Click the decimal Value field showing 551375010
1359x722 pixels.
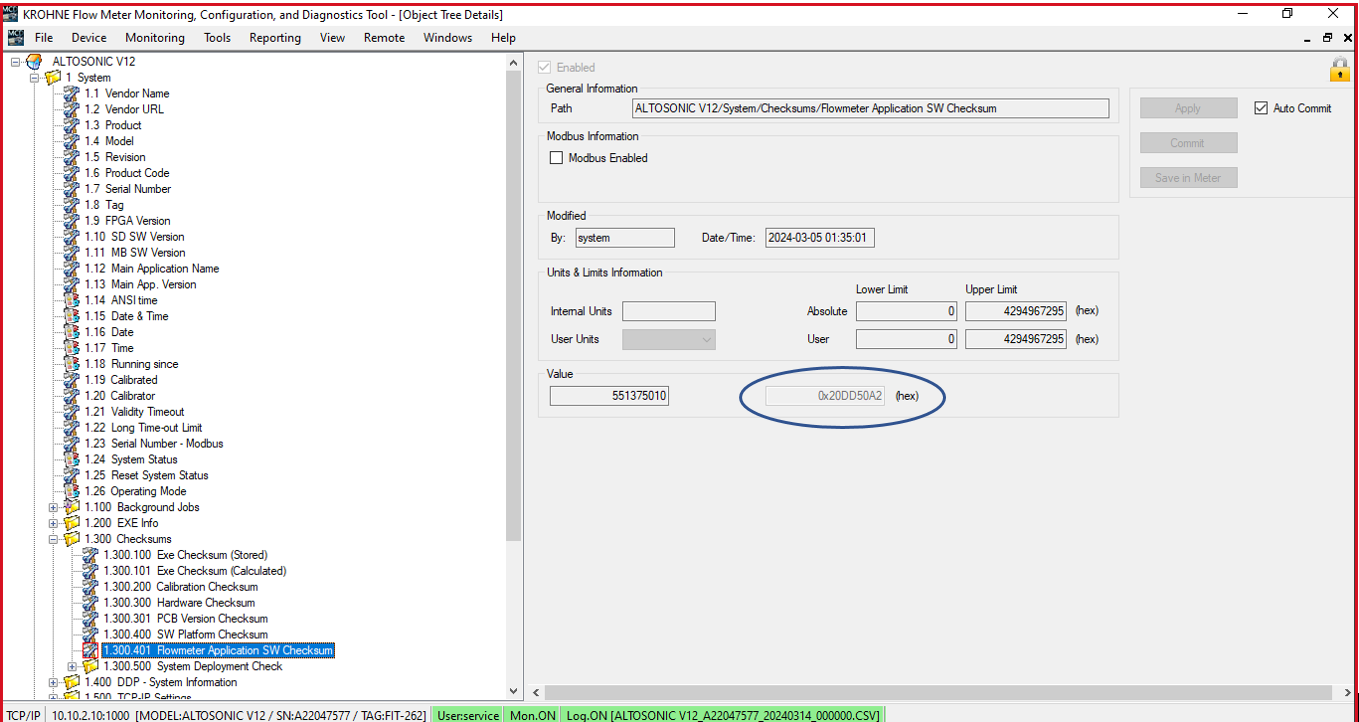pyautogui.click(x=609, y=396)
